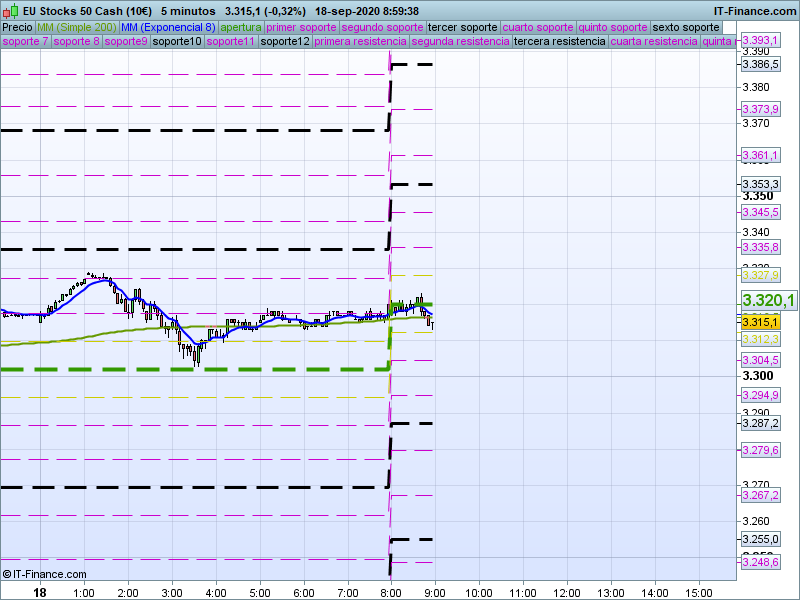
Task: Click the yellow 3.315,1 current price tag
Action: click(760, 322)
